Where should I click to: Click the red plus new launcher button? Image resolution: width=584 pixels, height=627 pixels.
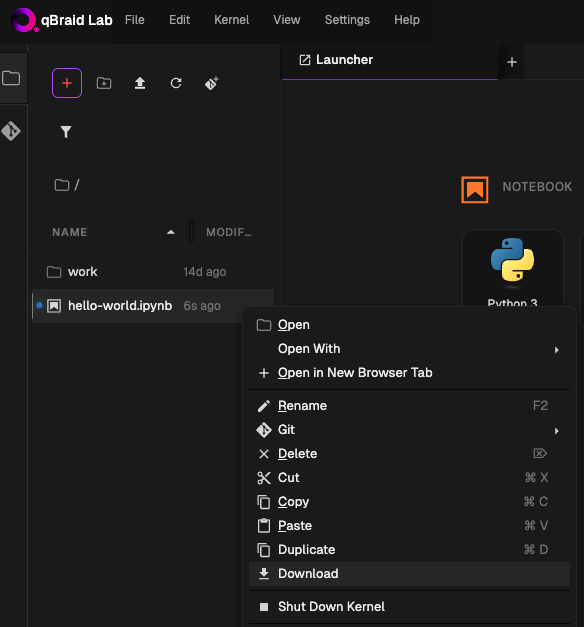coord(67,83)
